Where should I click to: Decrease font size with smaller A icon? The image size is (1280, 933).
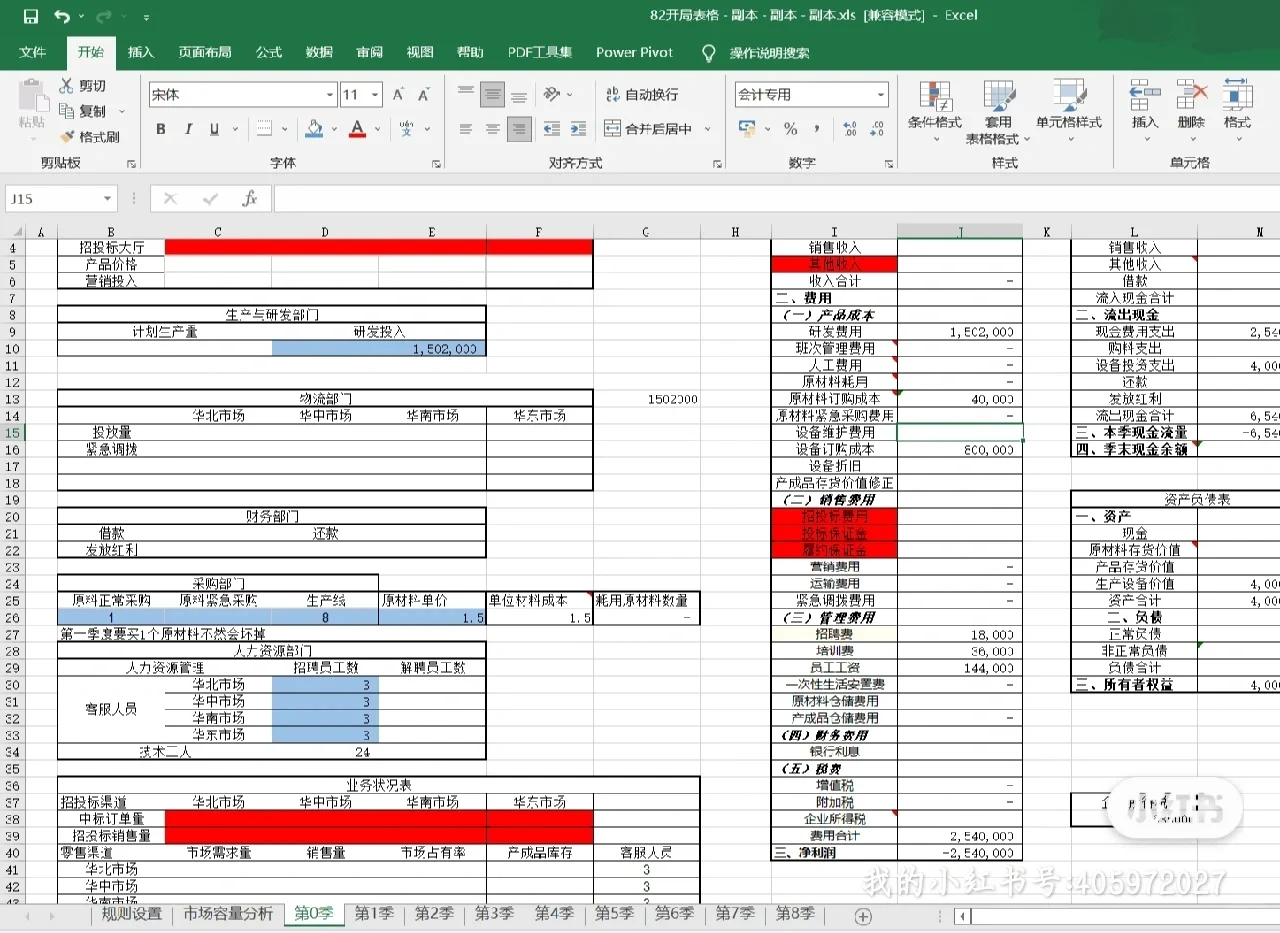pos(425,95)
